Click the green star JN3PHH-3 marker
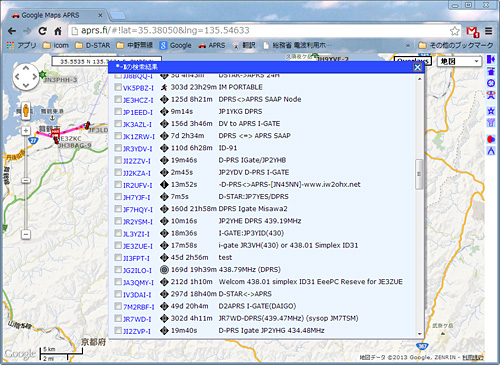Screen dimensions: 500x365 [x=42, y=74]
